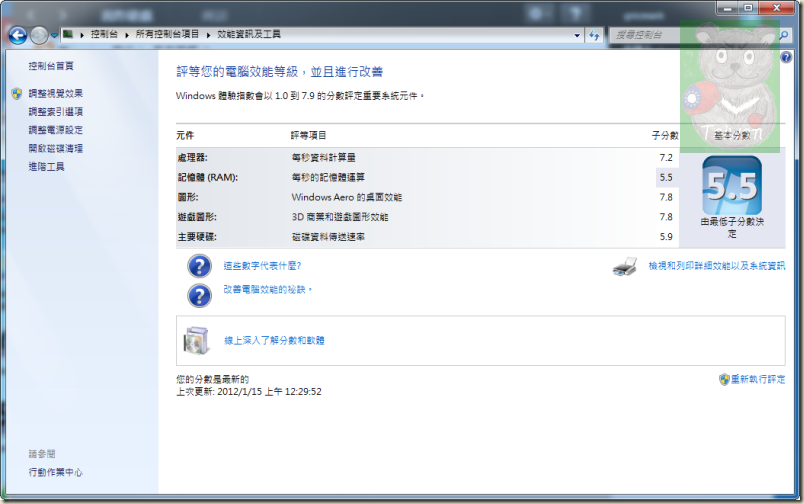Click the magnifier search icon
This screenshot has height=504, width=804.
click(783, 35)
